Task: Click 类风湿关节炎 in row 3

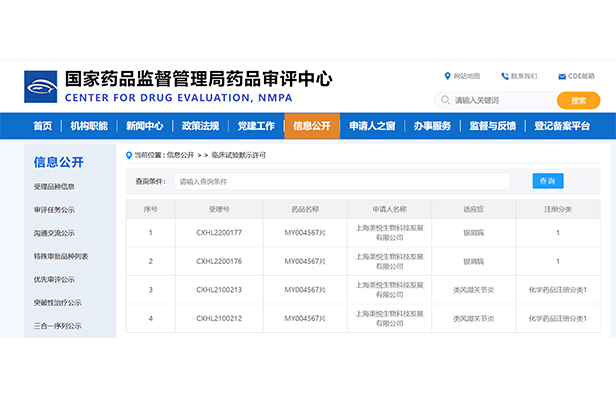Action: tap(473, 290)
